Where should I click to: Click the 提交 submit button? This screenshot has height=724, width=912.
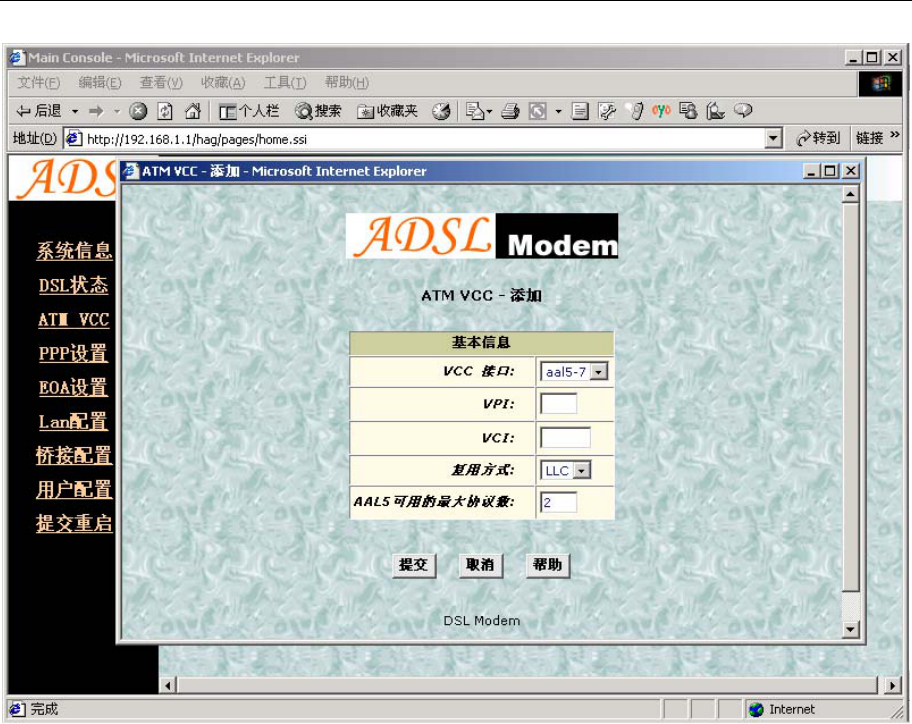pos(414,565)
